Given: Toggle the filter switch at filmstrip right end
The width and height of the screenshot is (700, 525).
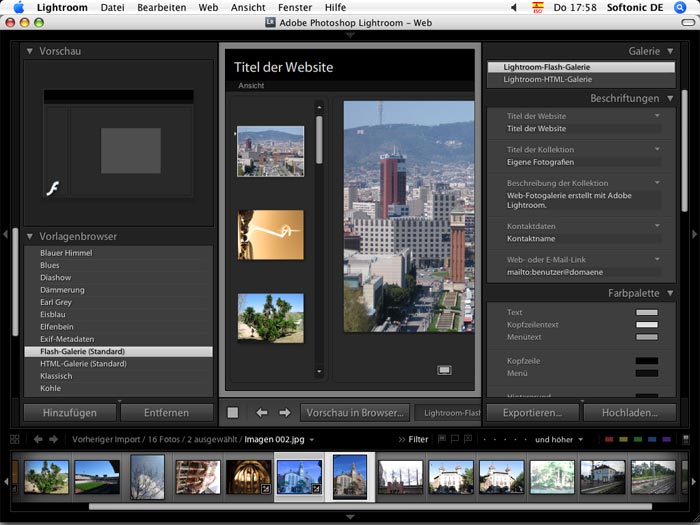Looking at the screenshot, I should click(x=686, y=439).
